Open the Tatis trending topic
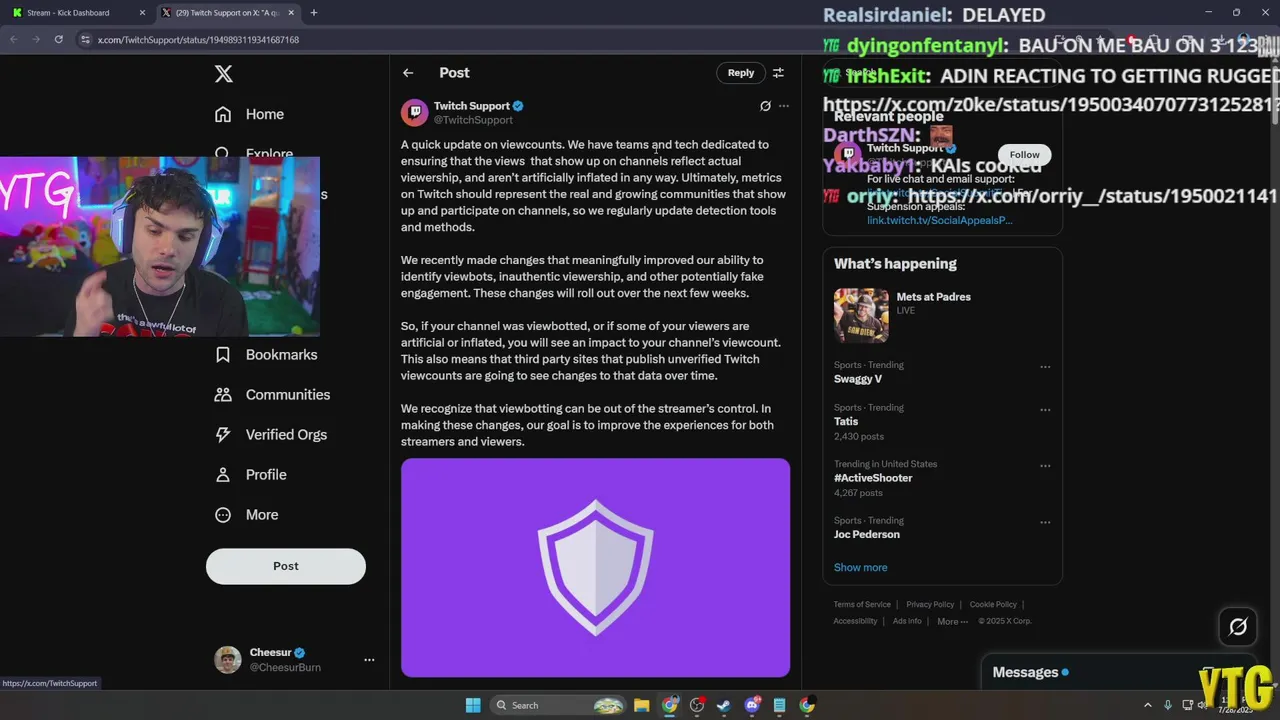This screenshot has height=720, width=1280. [846, 421]
